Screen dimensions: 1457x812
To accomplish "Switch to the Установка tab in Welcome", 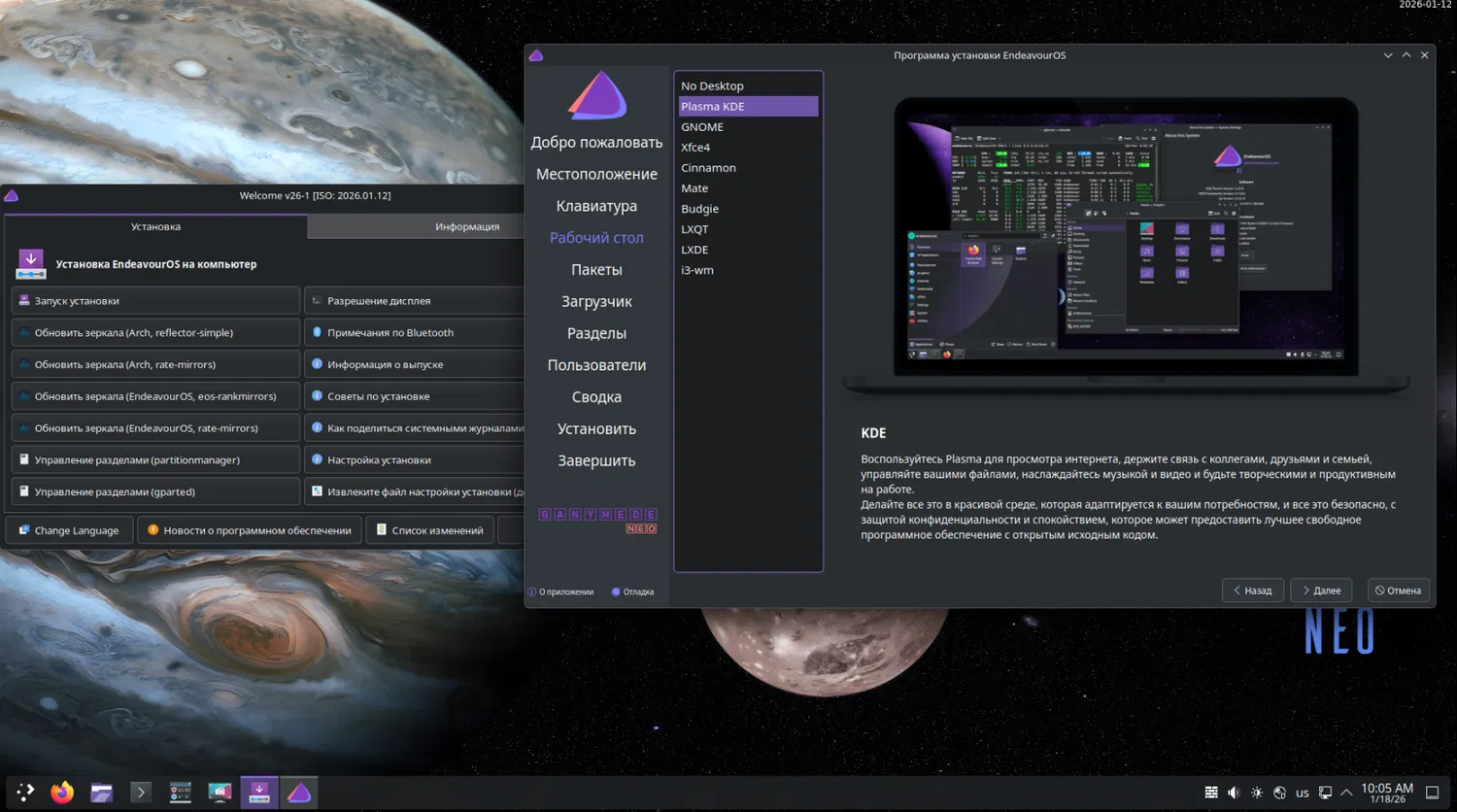I will 155,226.
